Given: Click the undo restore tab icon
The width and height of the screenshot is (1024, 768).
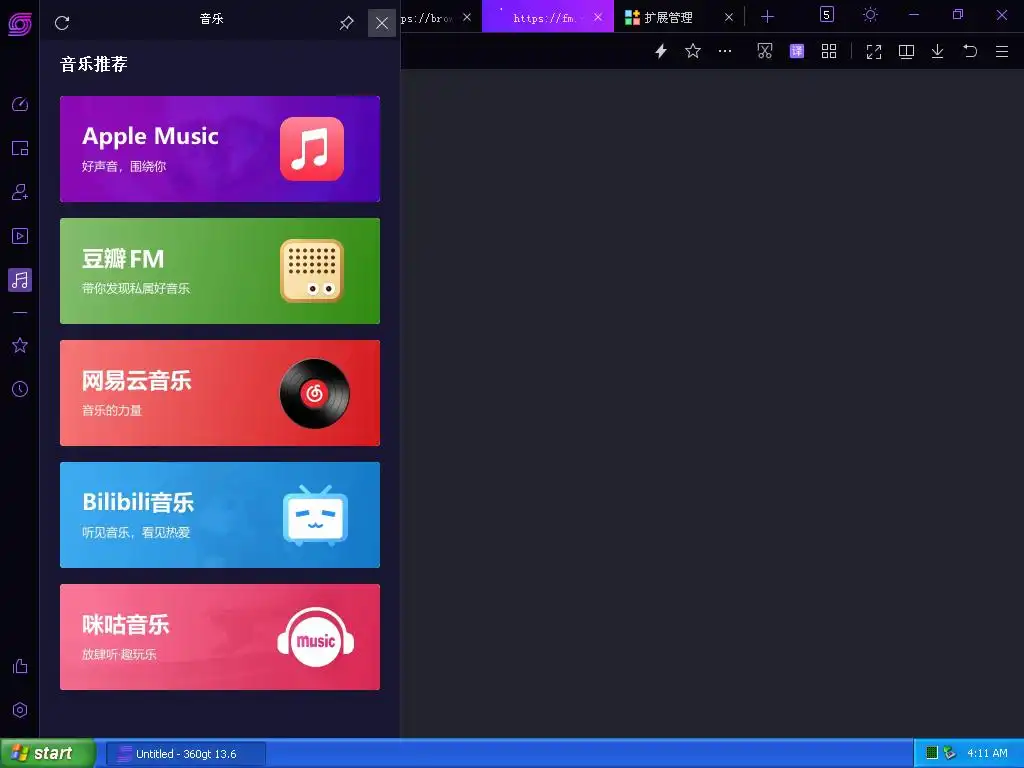Looking at the screenshot, I should [x=970, y=51].
